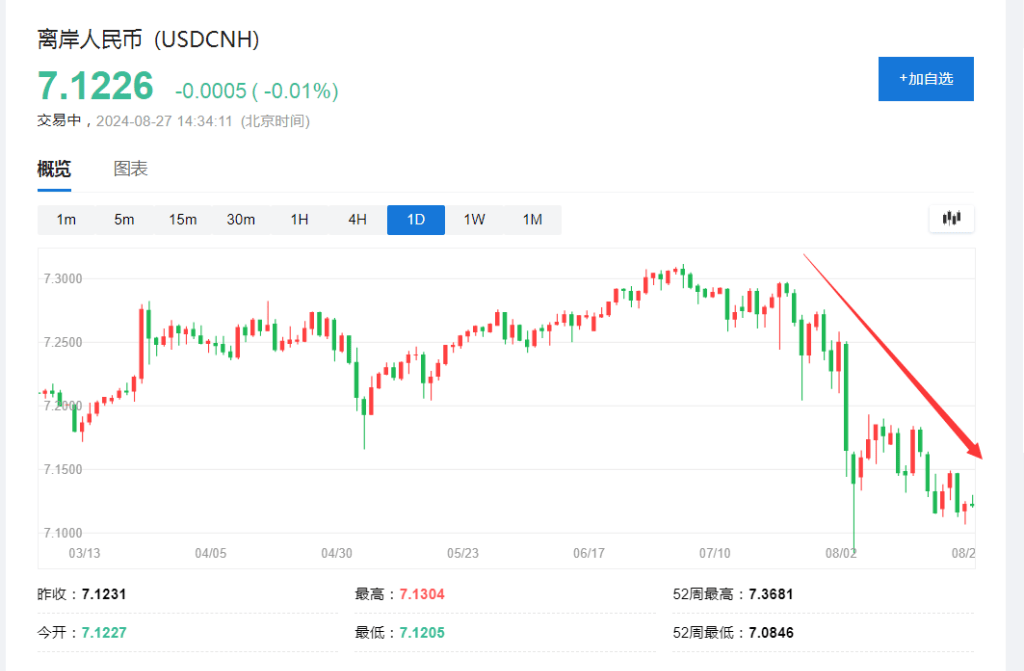Click the 最高 value 7.1304
The height and width of the screenshot is (671, 1024).
coord(421,594)
